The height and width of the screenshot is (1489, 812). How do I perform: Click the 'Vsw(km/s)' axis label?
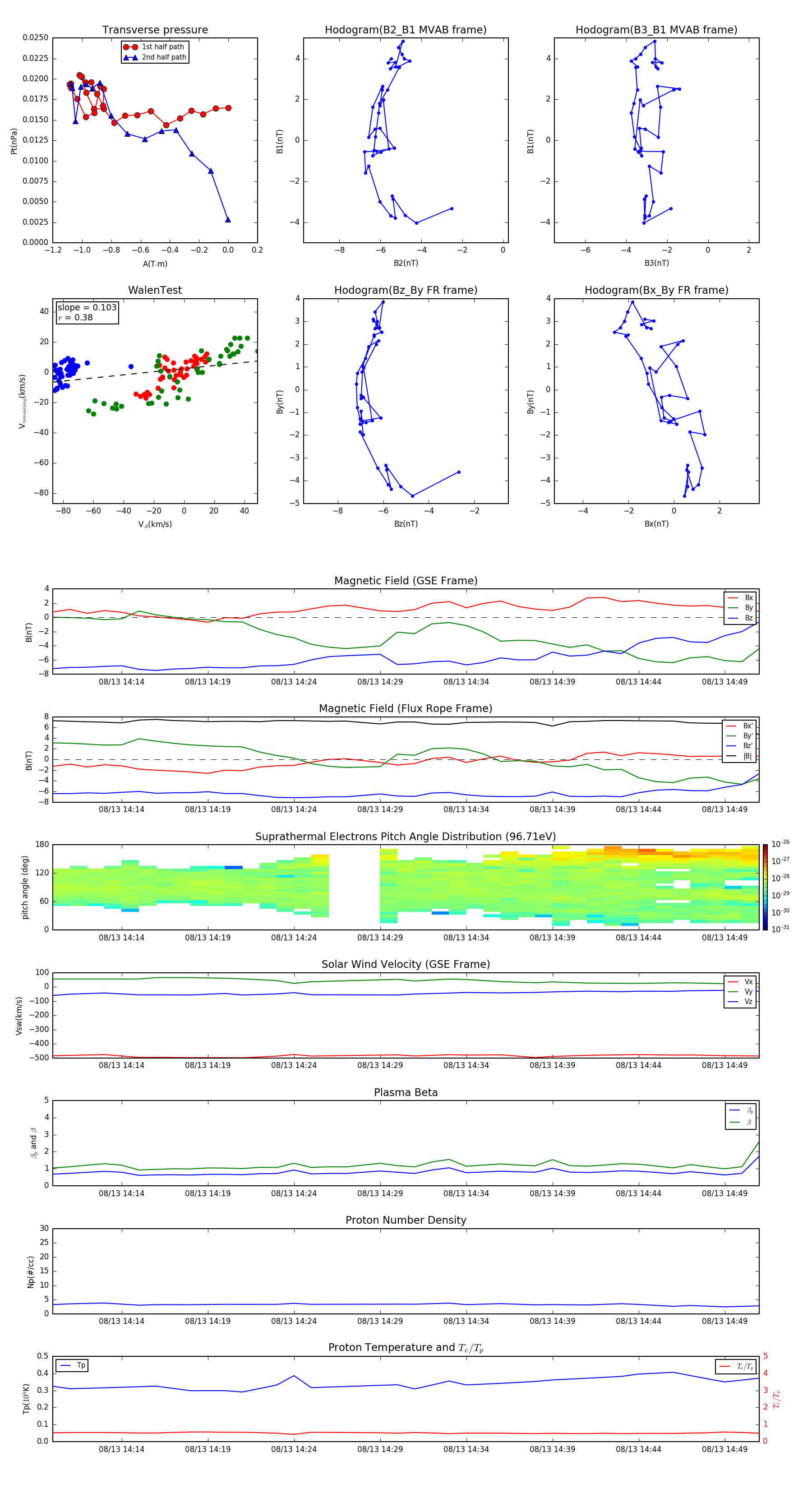pyautogui.click(x=19, y=1016)
